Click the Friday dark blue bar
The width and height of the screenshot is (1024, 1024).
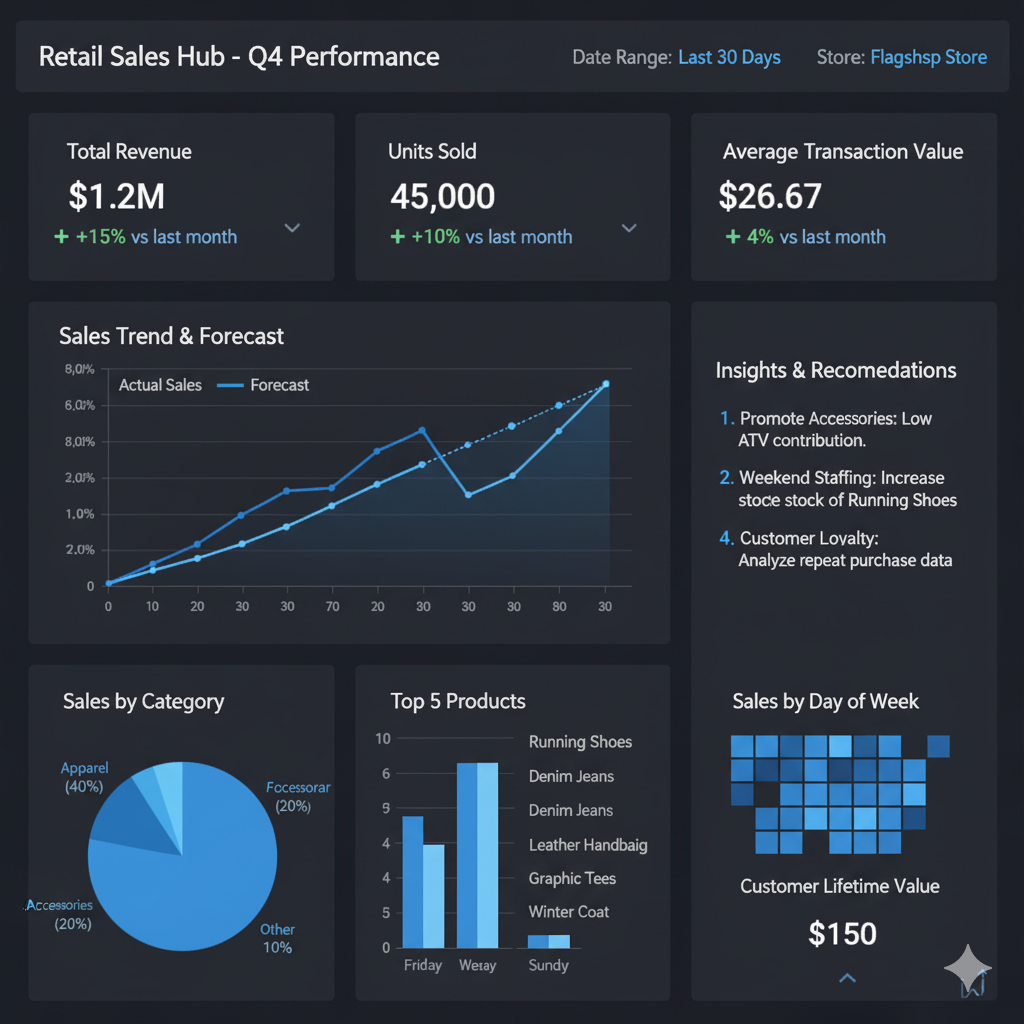click(412, 882)
